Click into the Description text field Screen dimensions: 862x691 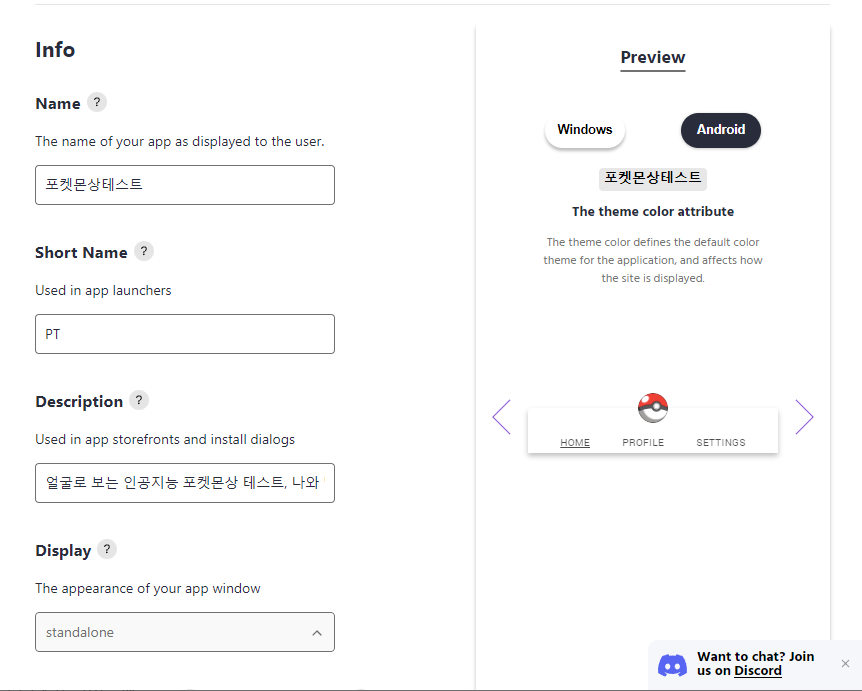pyautogui.click(x=185, y=483)
